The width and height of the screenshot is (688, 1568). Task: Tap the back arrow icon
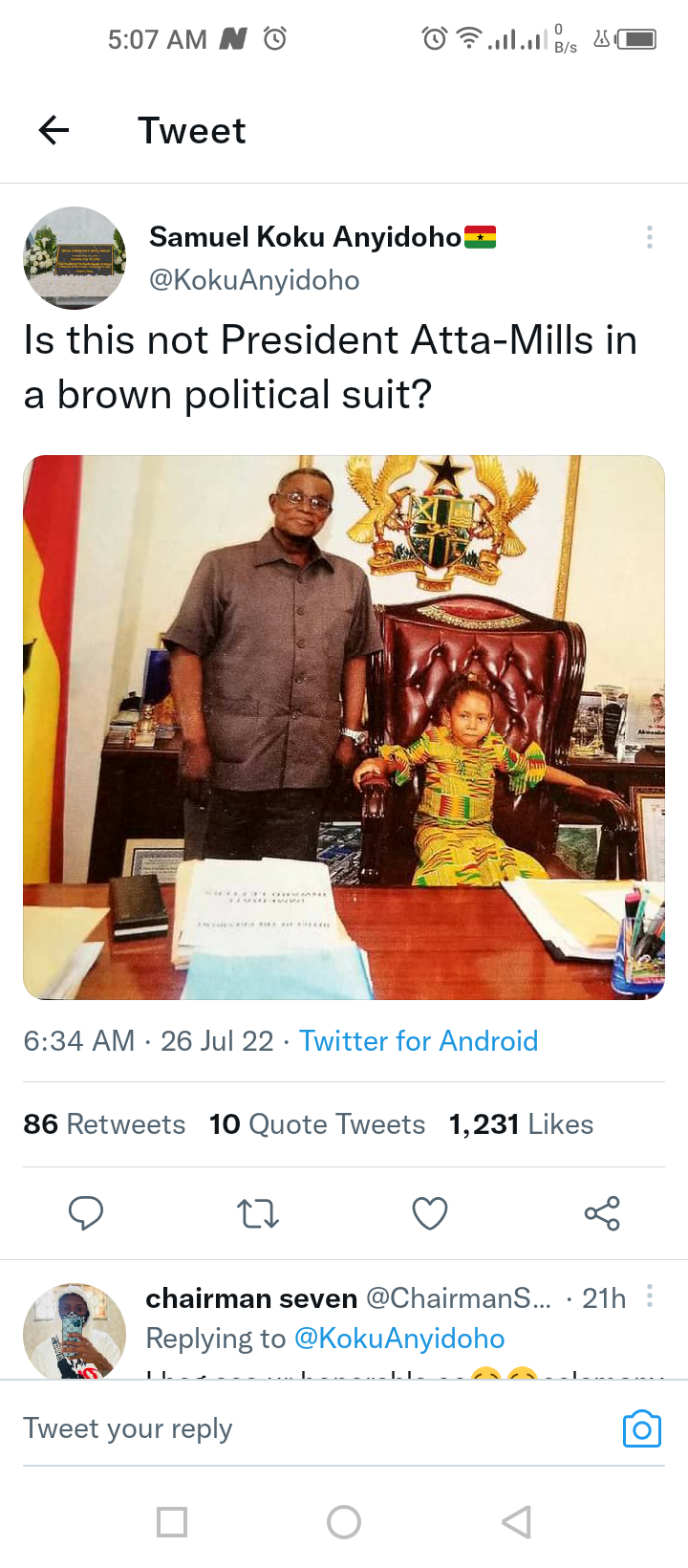[x=54, y=130]
